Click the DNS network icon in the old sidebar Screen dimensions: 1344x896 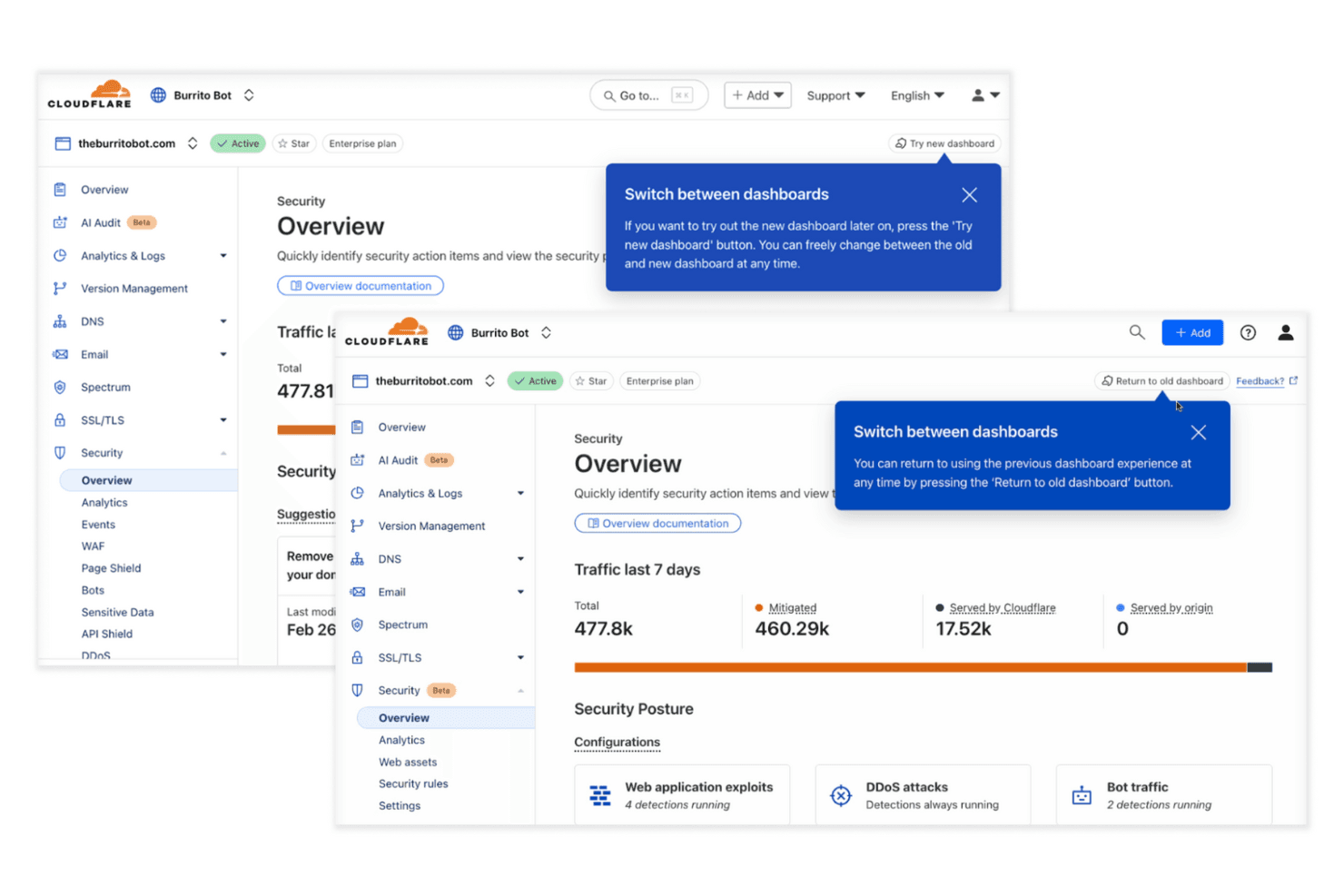pos(60,321)
